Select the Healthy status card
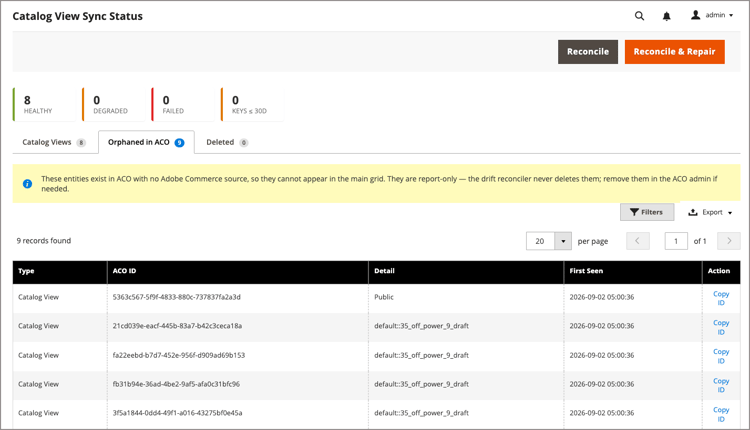Screen dimensions: 750x430 (42, 104)
